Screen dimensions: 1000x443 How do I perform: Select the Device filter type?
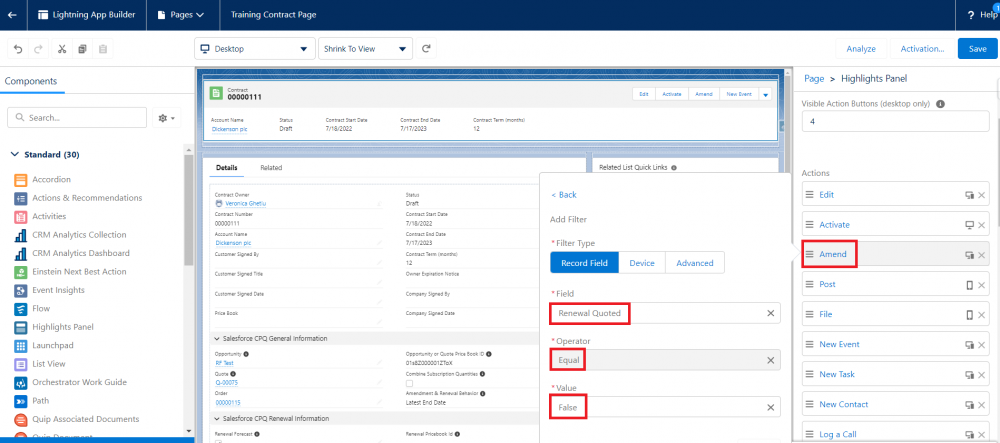tap(642, 263)
